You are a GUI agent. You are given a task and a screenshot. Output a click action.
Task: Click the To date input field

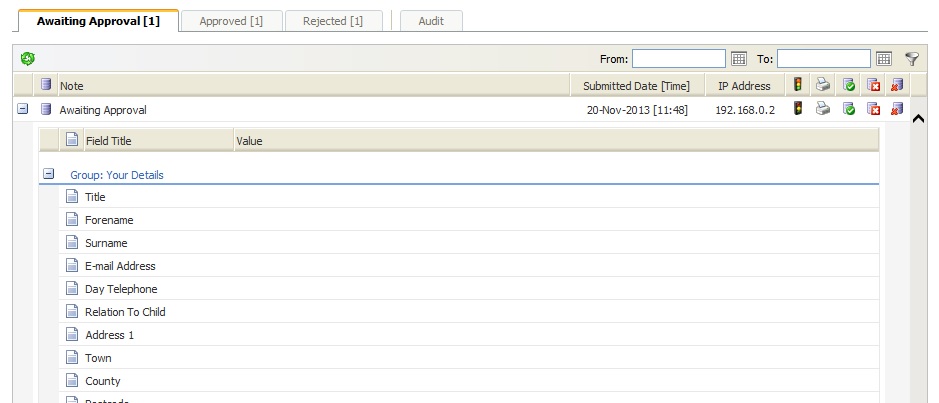pyautogui.click(x=824, y=59)
